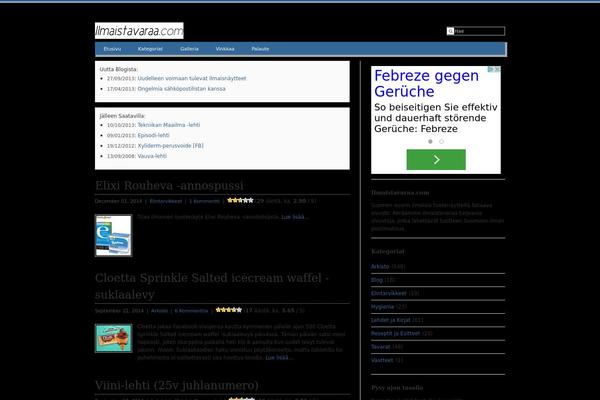600x400 pixels.
Task: Select the second carousel dot in the ad
Action: pyautogui.click(x=442, y=142)
